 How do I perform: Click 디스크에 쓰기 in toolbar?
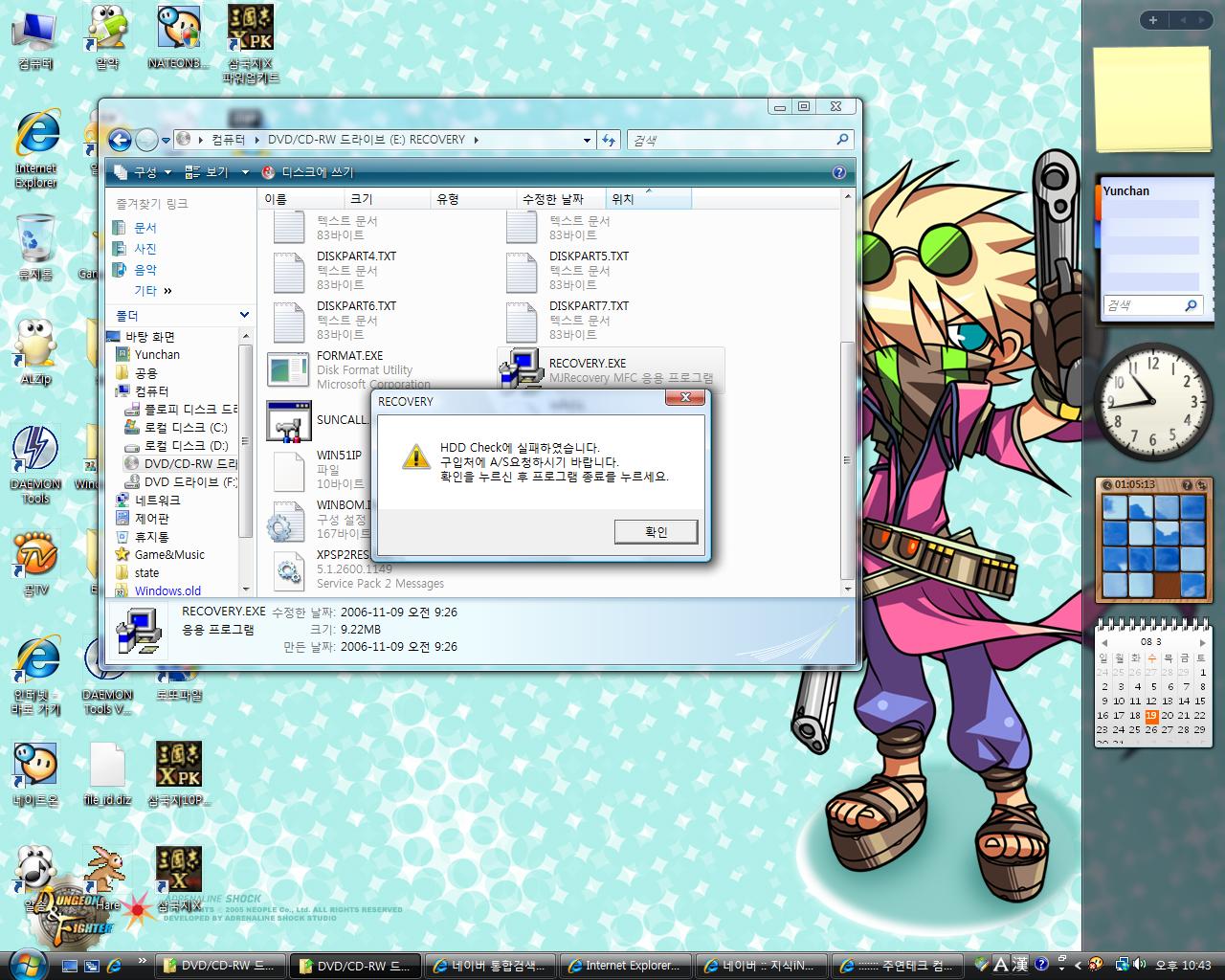(x=308, y=172)
